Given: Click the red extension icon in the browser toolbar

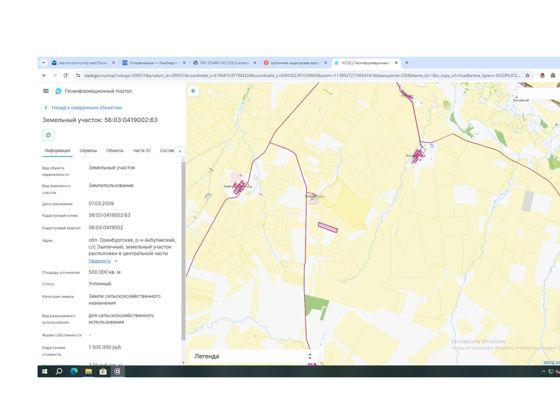Looking at the screenshot, I should click(542, 75).
